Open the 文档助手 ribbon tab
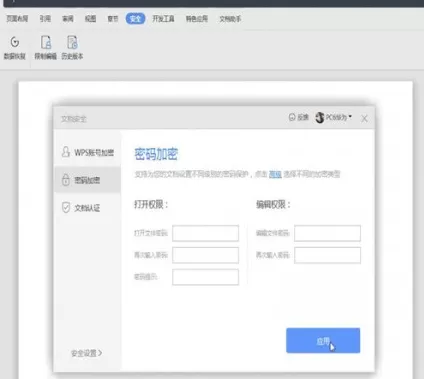This screenshot has height=379, width=424. [x=230, y=19]
